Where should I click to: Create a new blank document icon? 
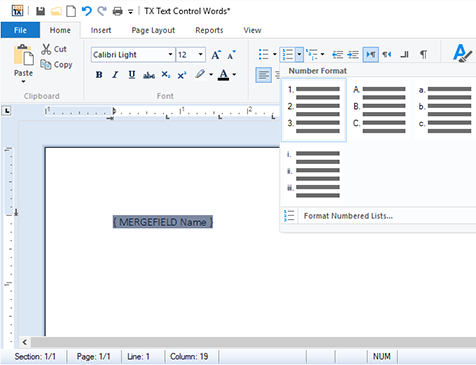coord(71,11)
